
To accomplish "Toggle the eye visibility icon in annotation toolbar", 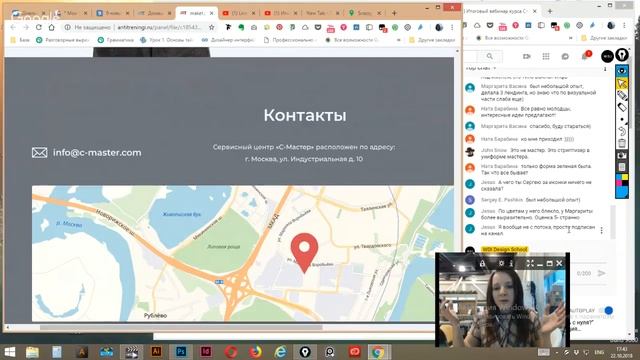I will (622, 71).
